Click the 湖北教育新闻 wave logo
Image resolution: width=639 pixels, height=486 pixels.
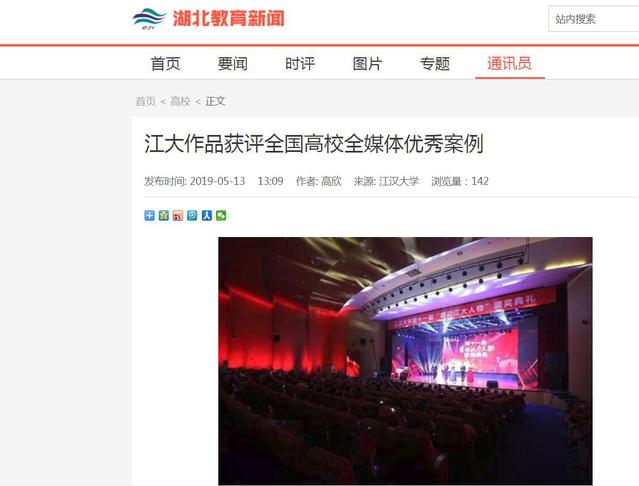pyautogui.click(x=150, y=19)
